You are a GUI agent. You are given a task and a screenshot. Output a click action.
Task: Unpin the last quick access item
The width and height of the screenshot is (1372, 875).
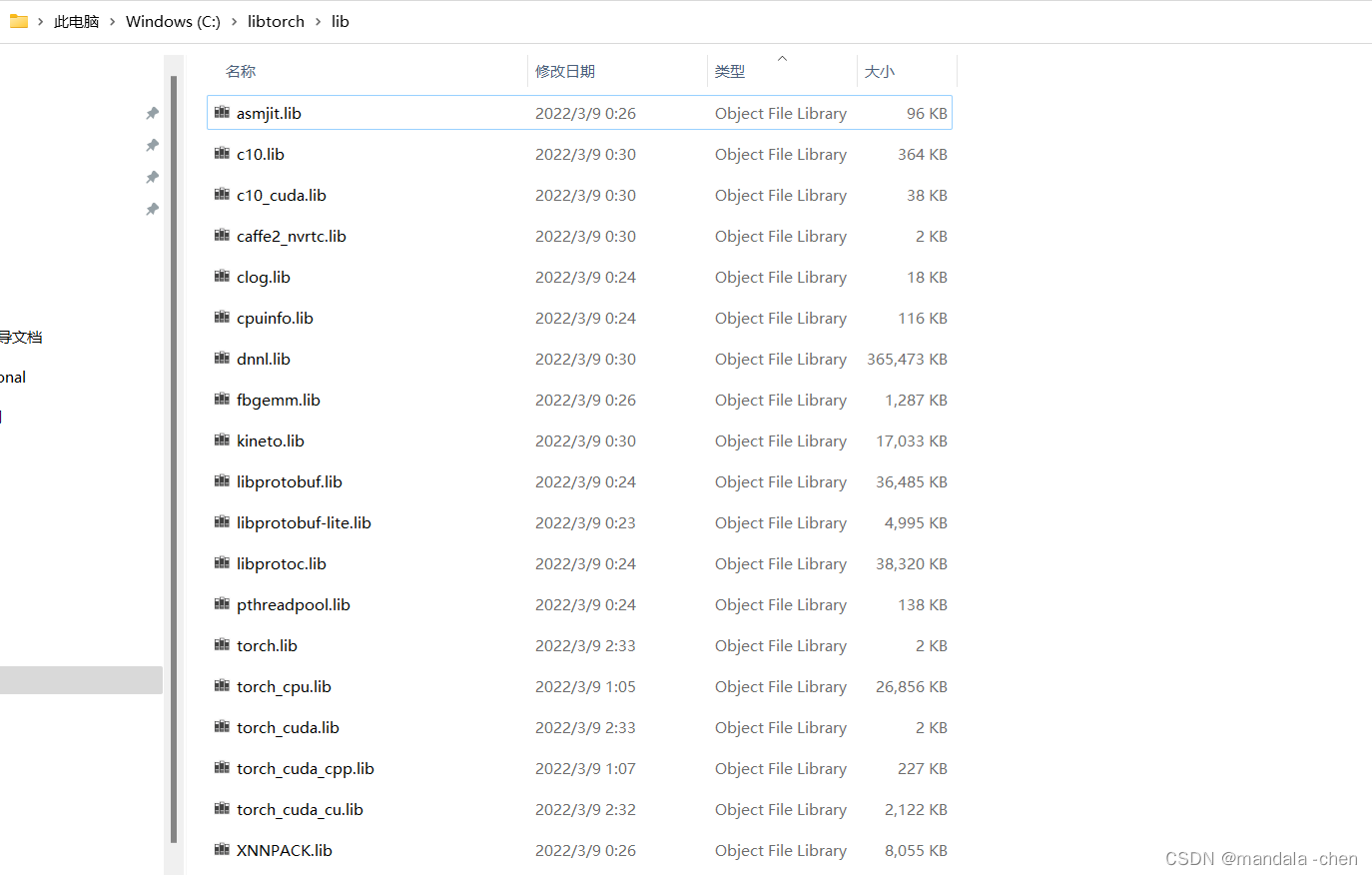tap(152, 209)
